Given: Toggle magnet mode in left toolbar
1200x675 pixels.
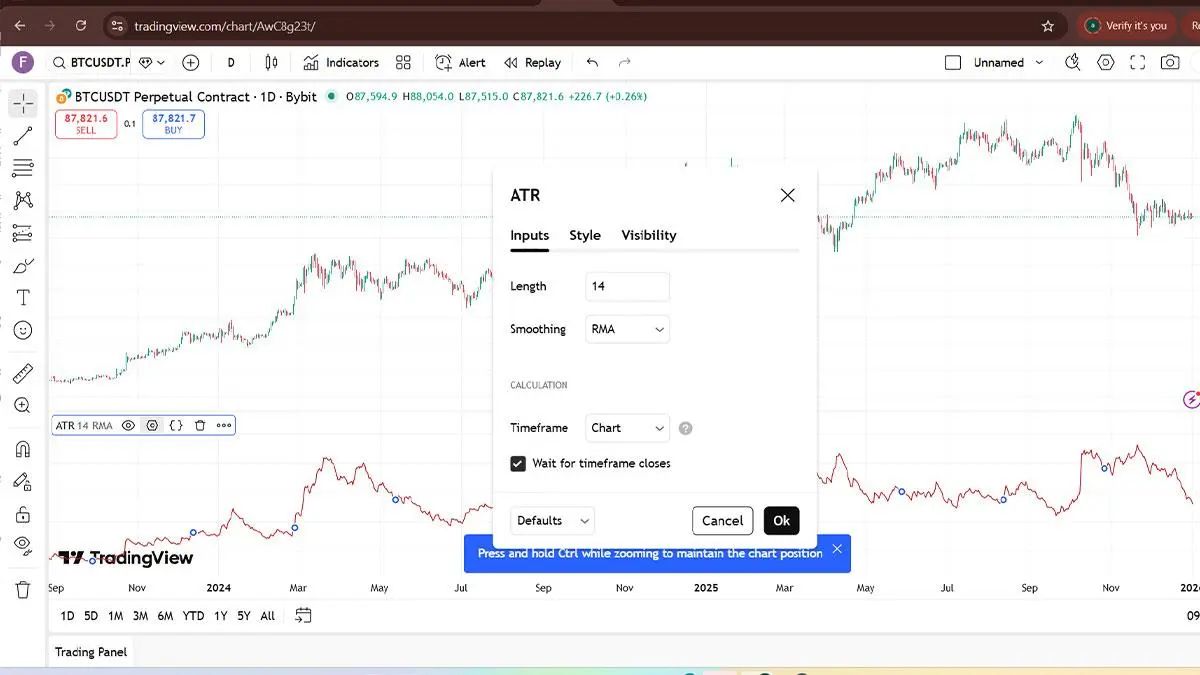Looking at the screenshot, I should pos(23,449).
